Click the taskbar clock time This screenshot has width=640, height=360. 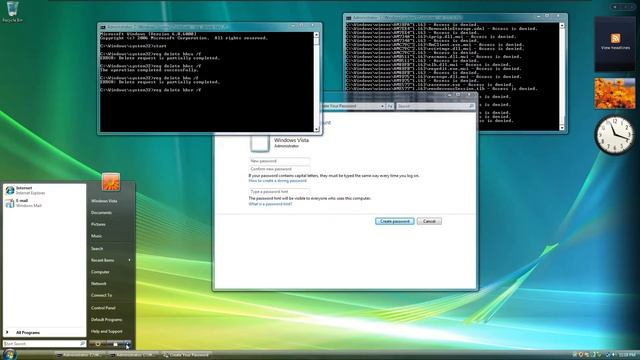click(x=627, y=355)
